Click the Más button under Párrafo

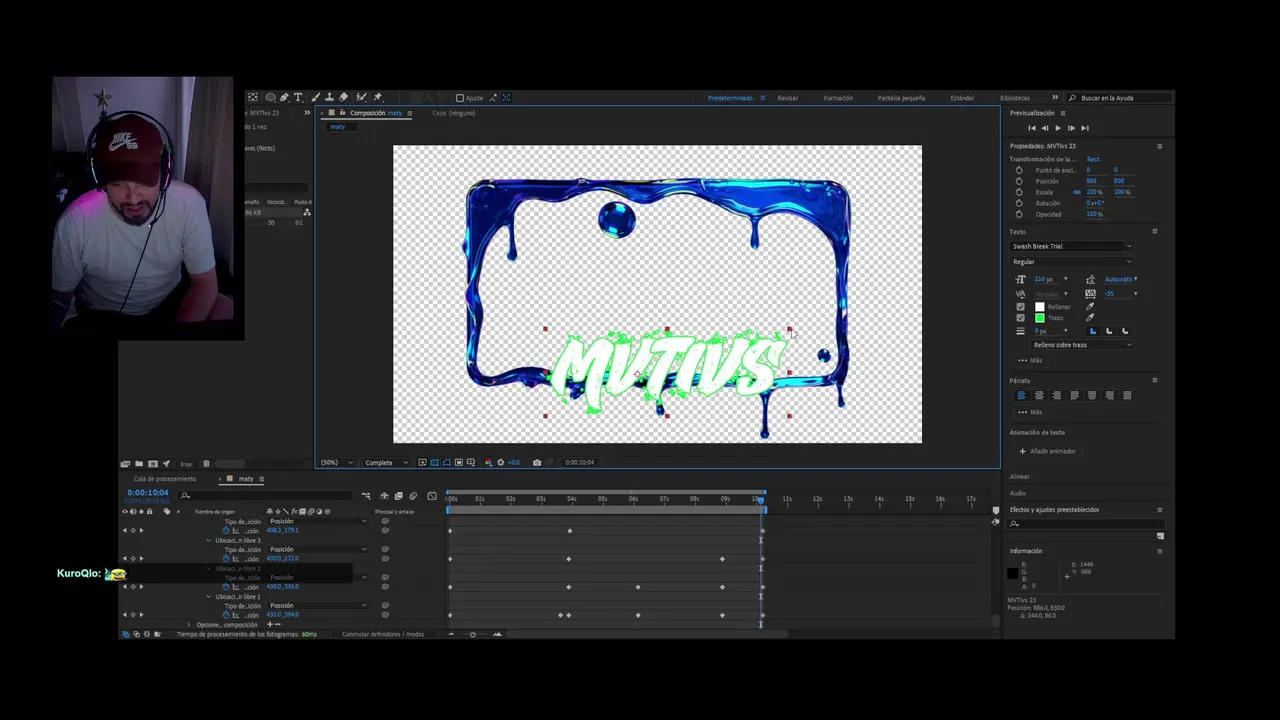tap(1030, 412)
